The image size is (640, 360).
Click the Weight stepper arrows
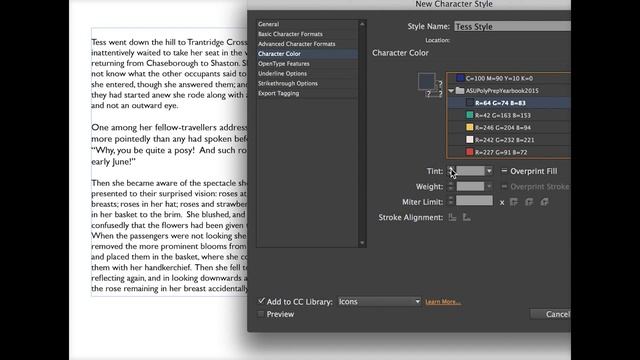coord(451,187)
